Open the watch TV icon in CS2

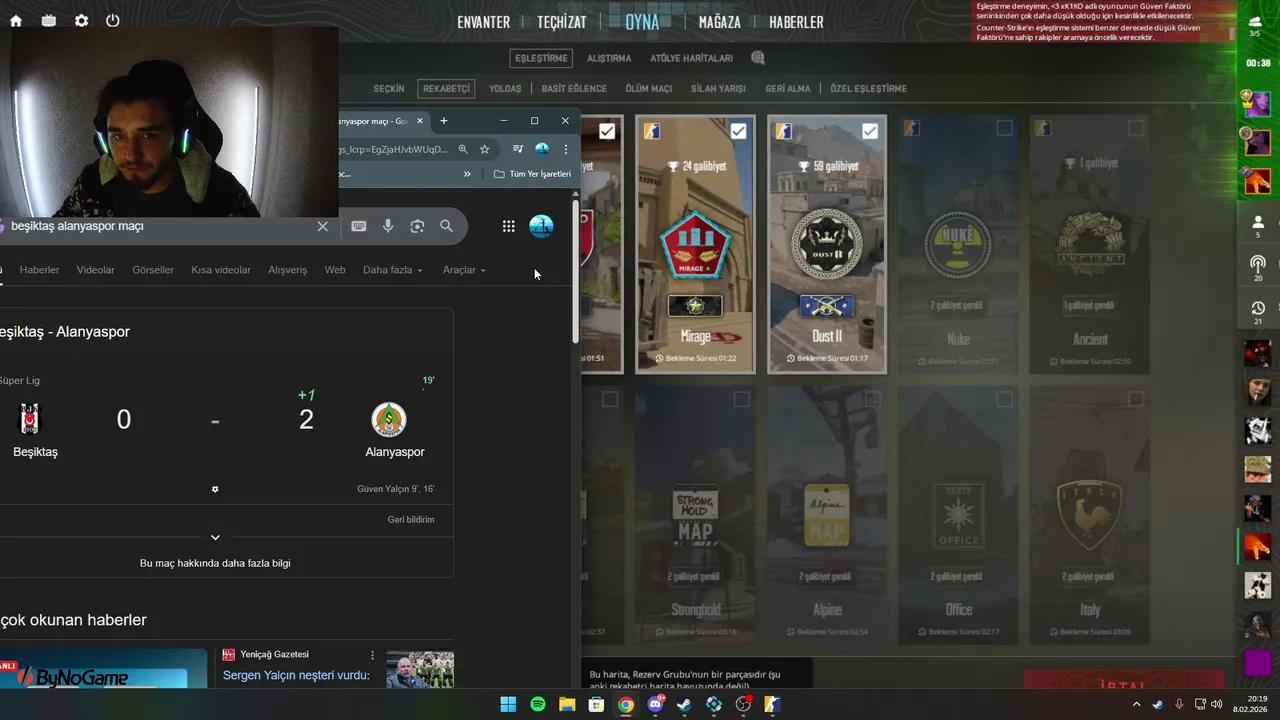[49, 21]
